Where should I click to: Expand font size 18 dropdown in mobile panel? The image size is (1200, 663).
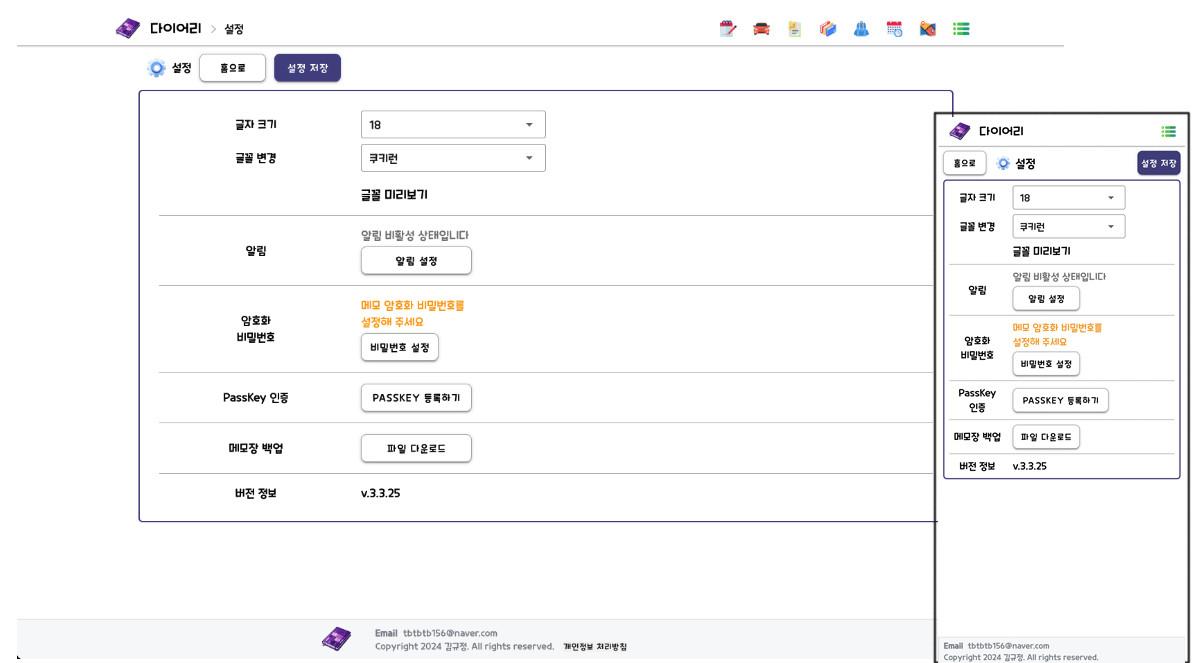1068,198
